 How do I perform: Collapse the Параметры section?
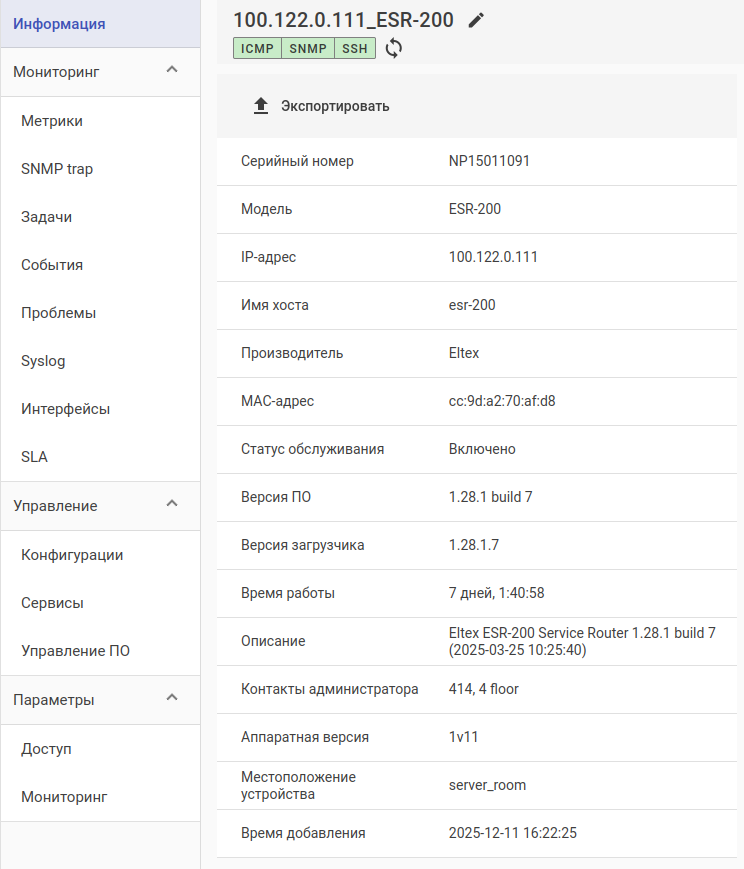[172, 698]
